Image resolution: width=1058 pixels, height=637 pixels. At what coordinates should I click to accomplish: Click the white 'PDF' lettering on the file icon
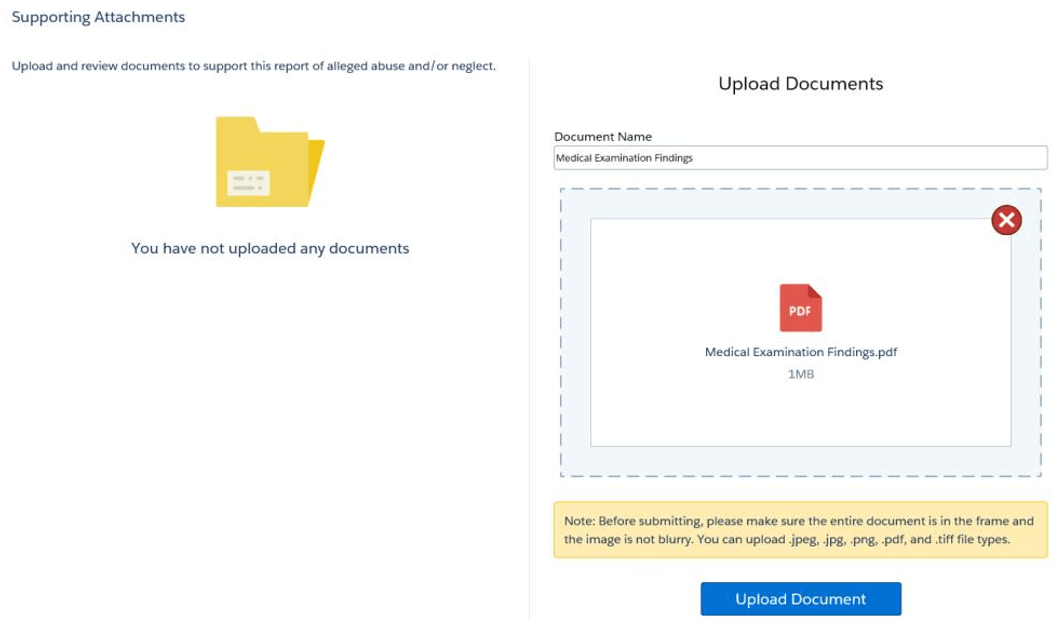tap(800, 312)
